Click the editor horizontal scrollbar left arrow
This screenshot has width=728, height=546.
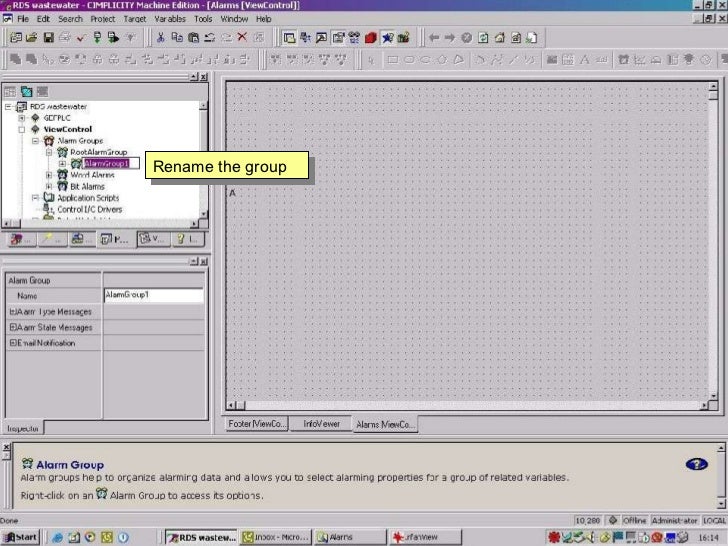pos(231,405)
